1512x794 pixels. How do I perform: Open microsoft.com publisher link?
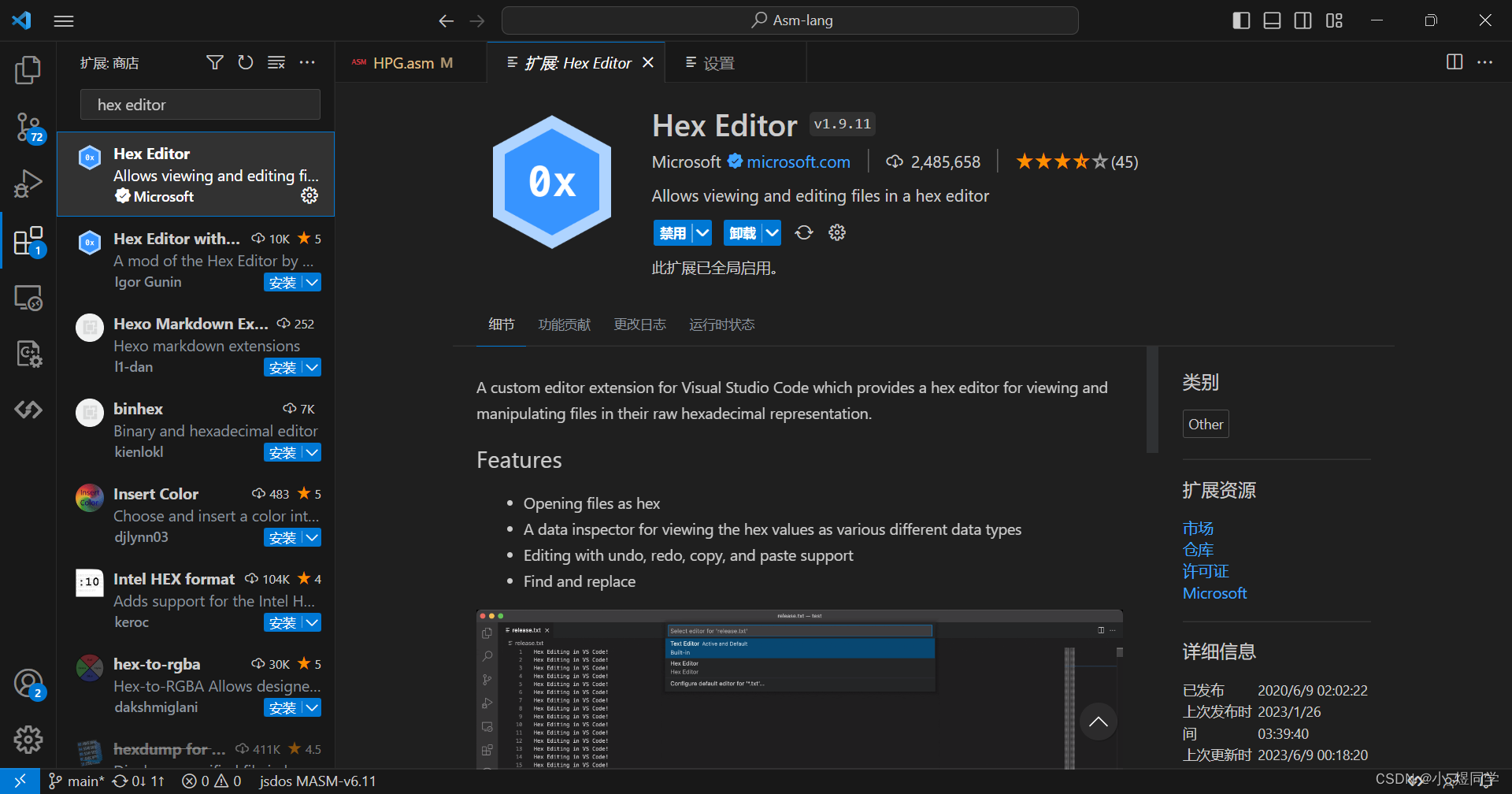798,161
